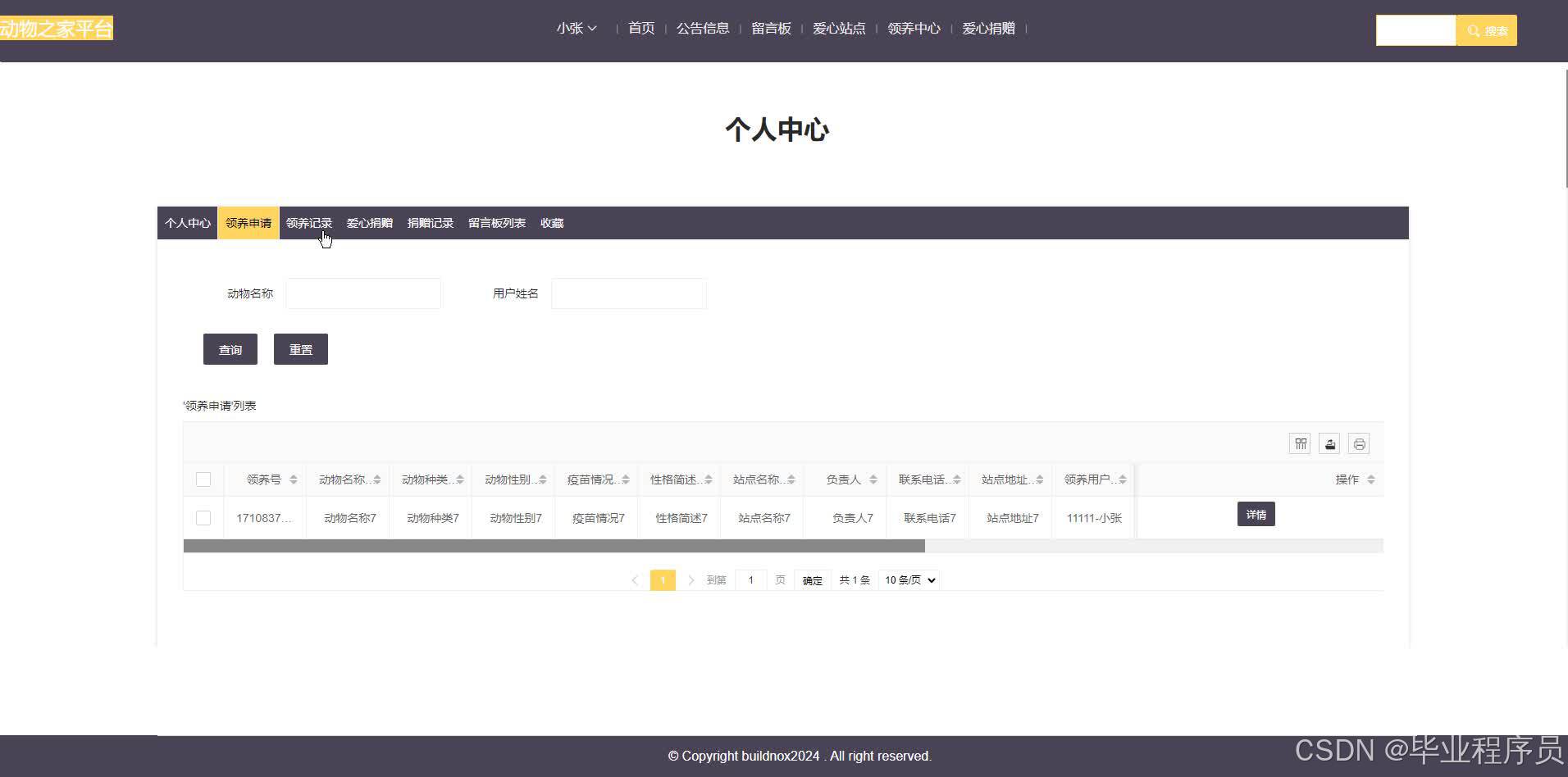This screenshot has width=1568, height=777.
Task: Sort the table by 领养号 column
Action: coord(293,479)
